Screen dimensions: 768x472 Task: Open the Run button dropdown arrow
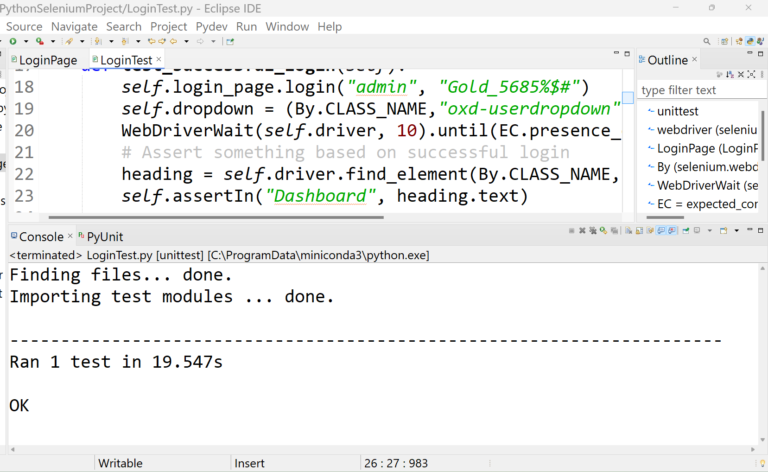click(24, 42)
